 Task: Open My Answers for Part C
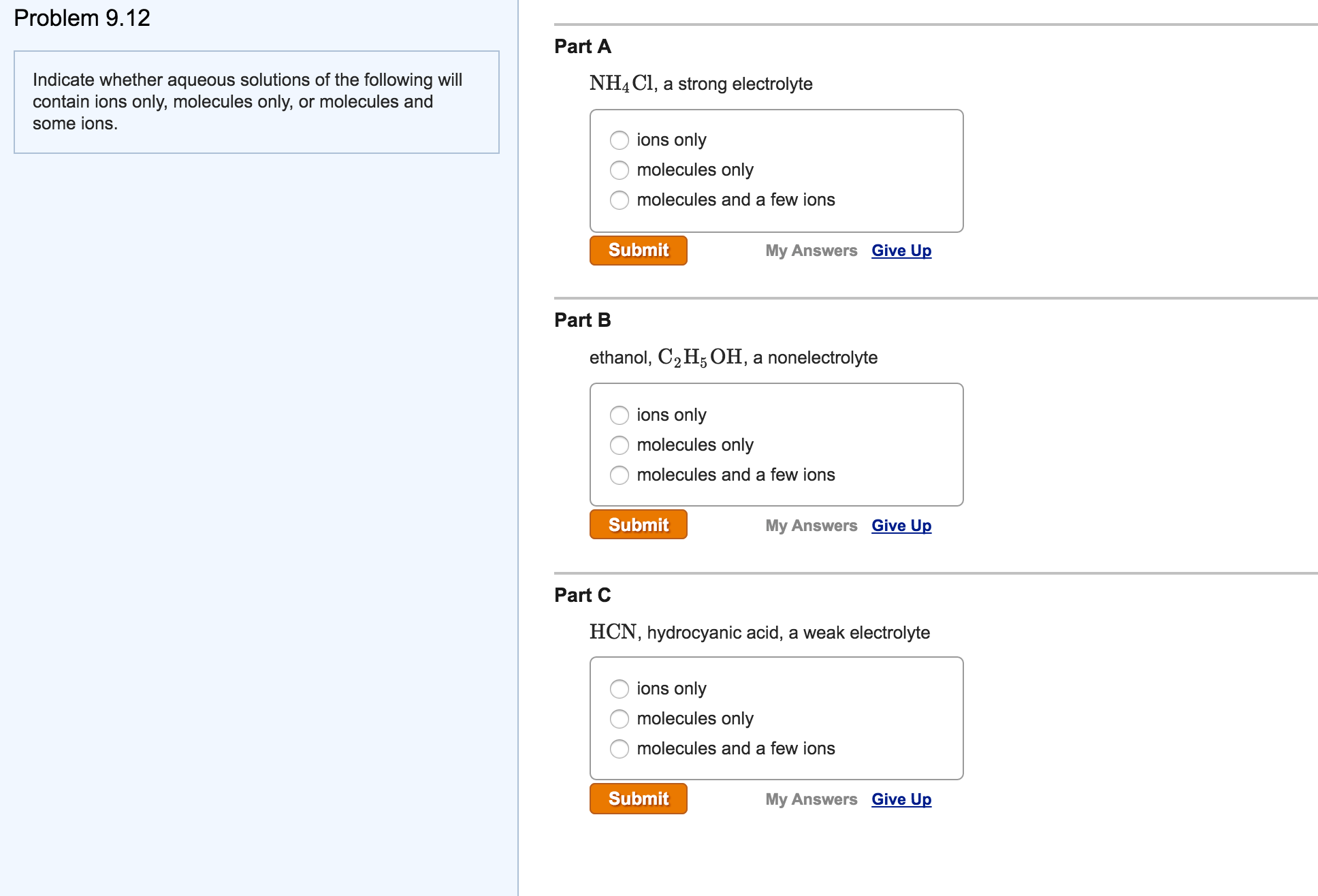811,799
